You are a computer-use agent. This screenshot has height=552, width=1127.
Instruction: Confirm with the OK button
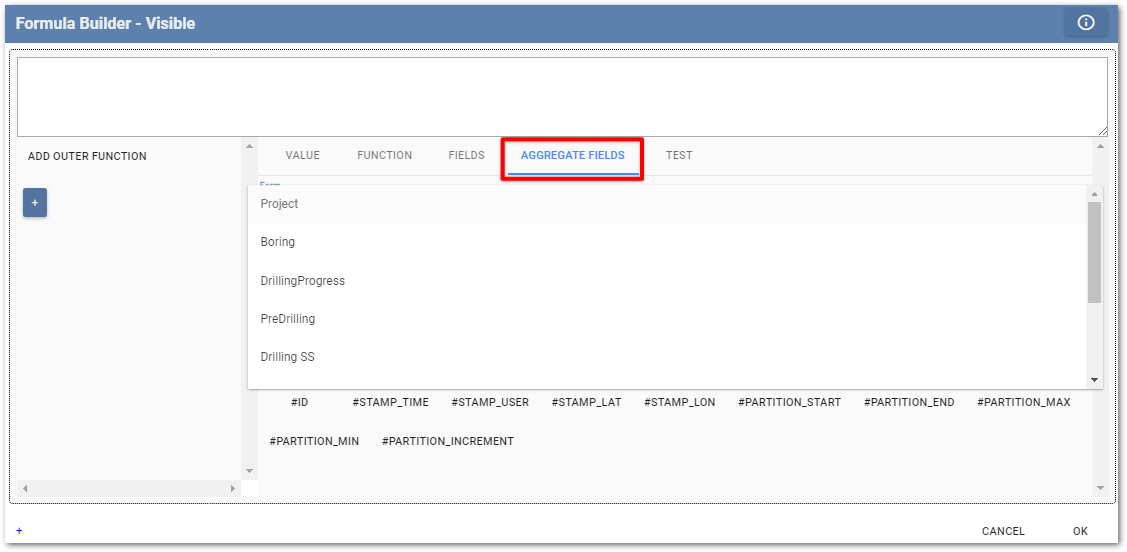pyautogui.click(x=1080, y=531)
